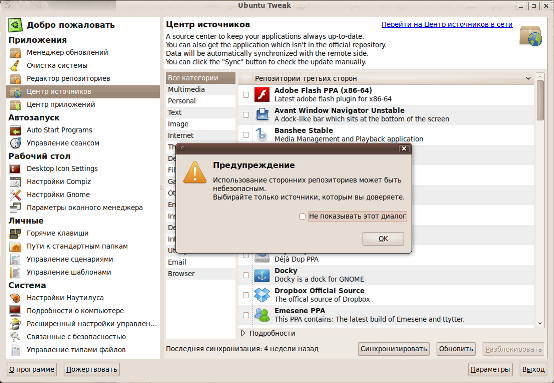Click the Adobe Flash PPA icon

262,95
